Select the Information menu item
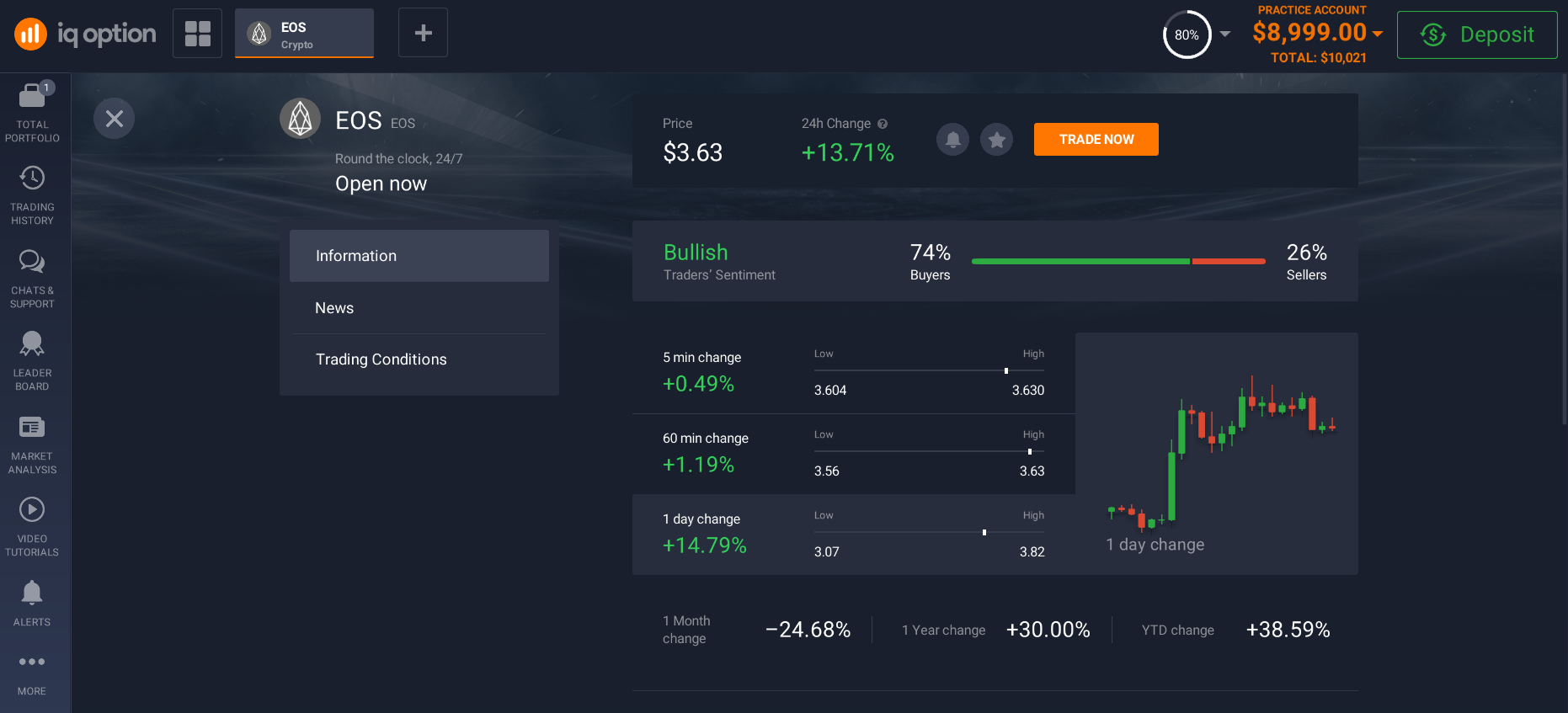 [x=419, y=256]
